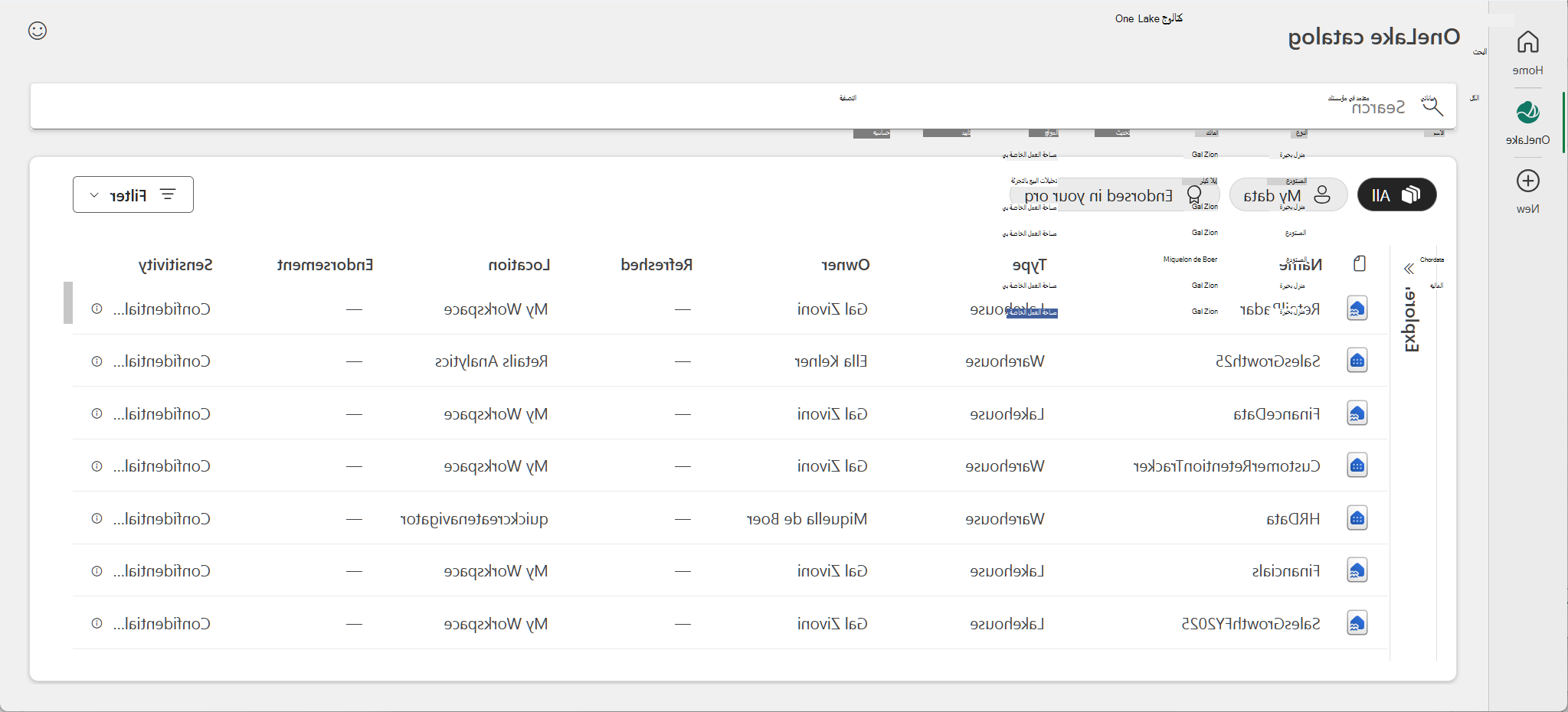Sort by the Endorsement column header
1568x712 pixels.
(x=325, y=265)
